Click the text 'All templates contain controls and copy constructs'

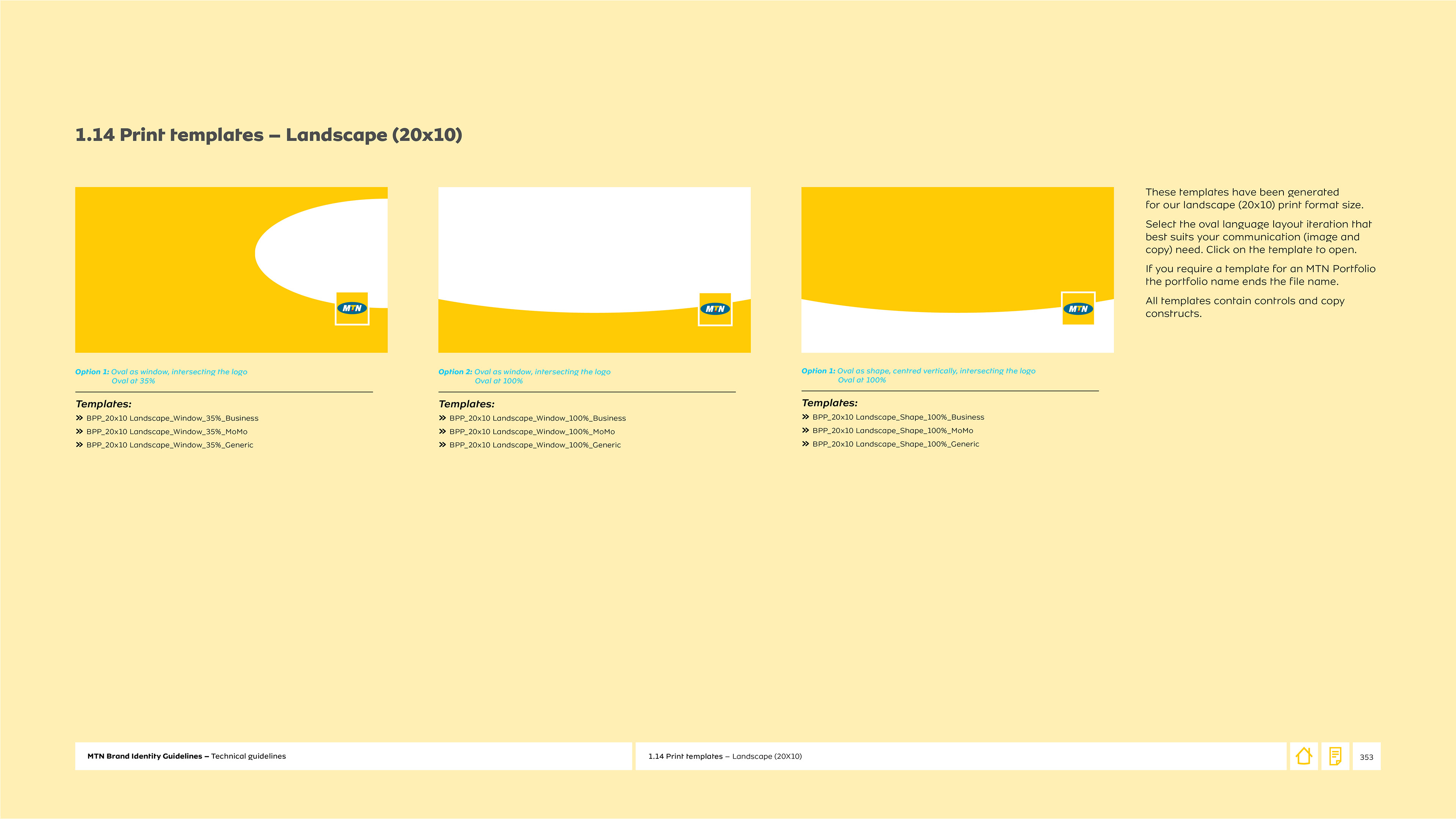click(x=1244, y=308)
